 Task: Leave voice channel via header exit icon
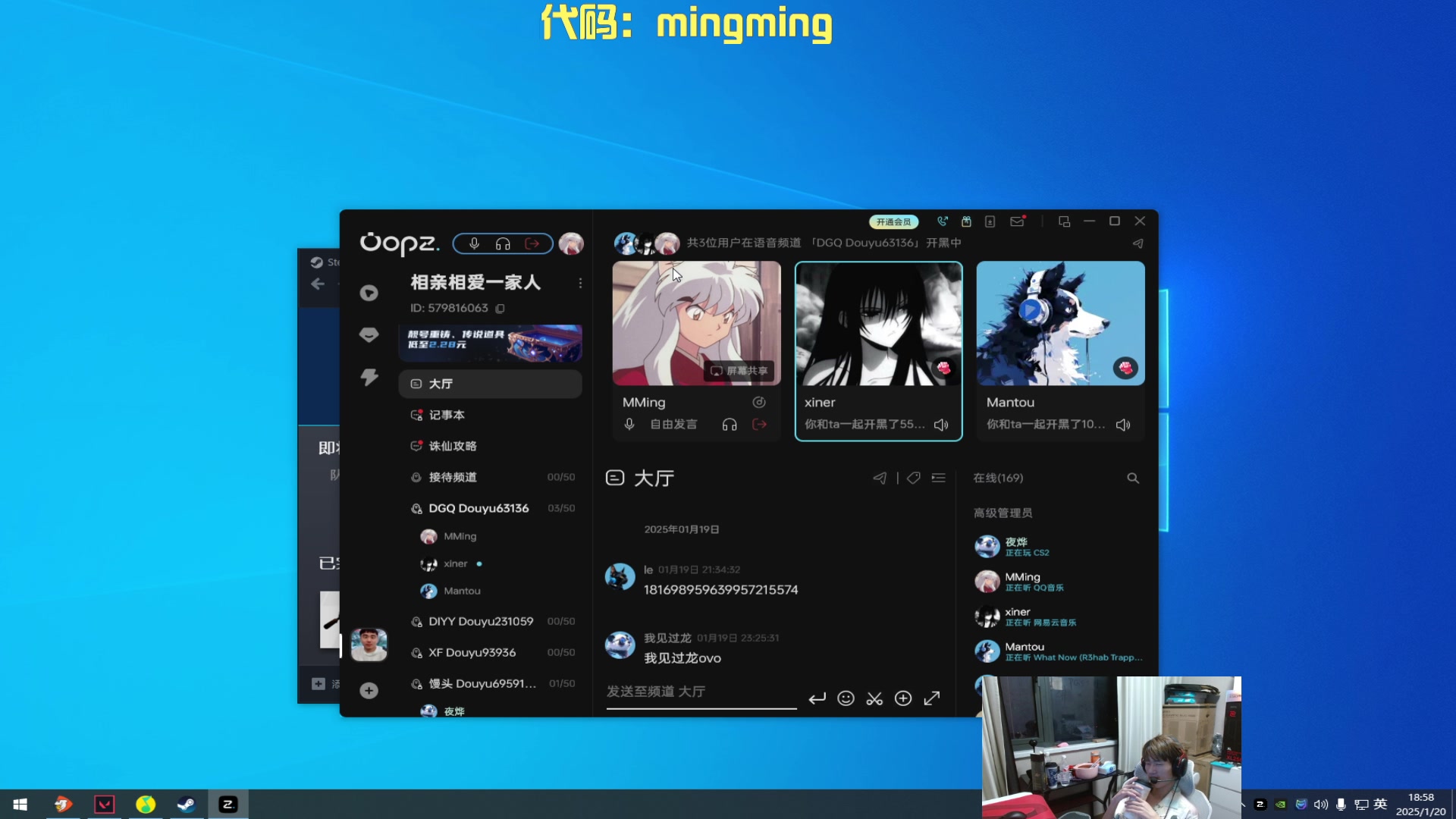point(532,243)
